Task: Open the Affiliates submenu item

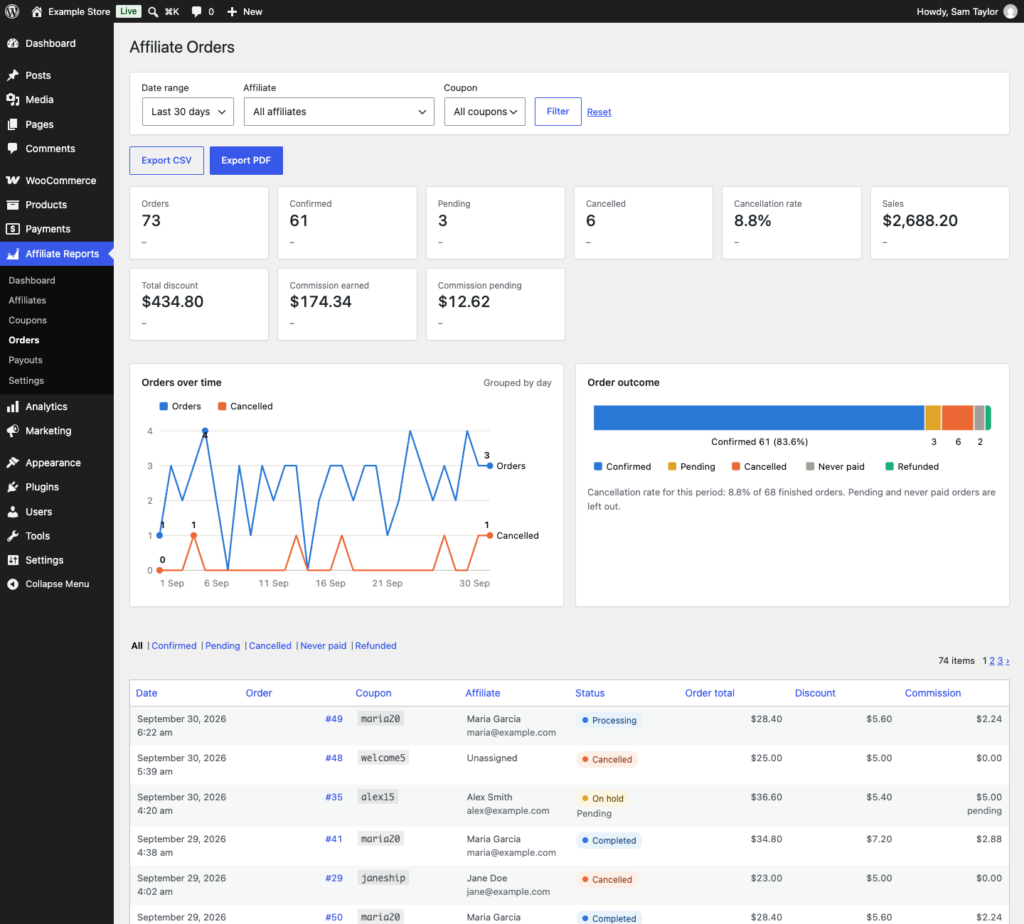Action: tap(27, 300)
